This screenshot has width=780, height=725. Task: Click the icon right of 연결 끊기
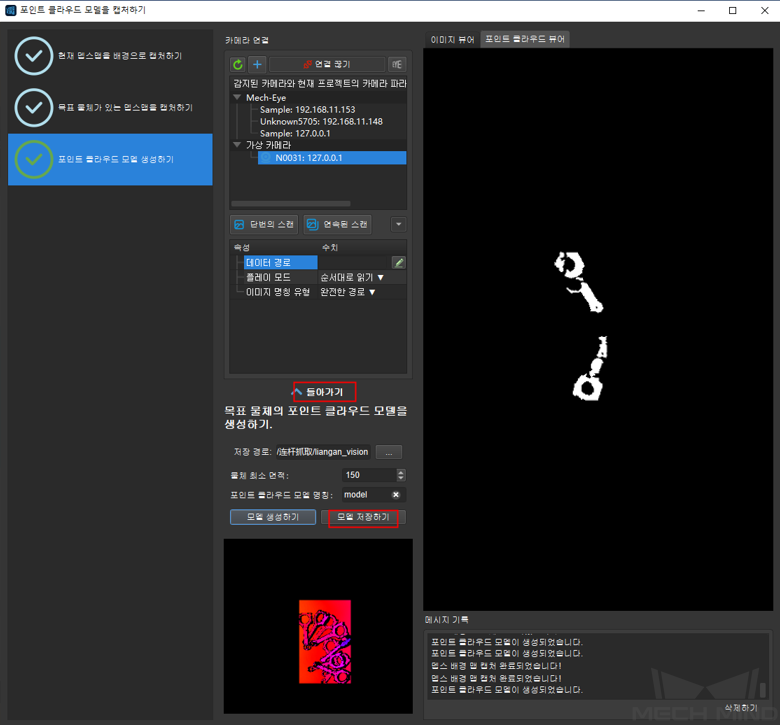(x=397, y=64)
